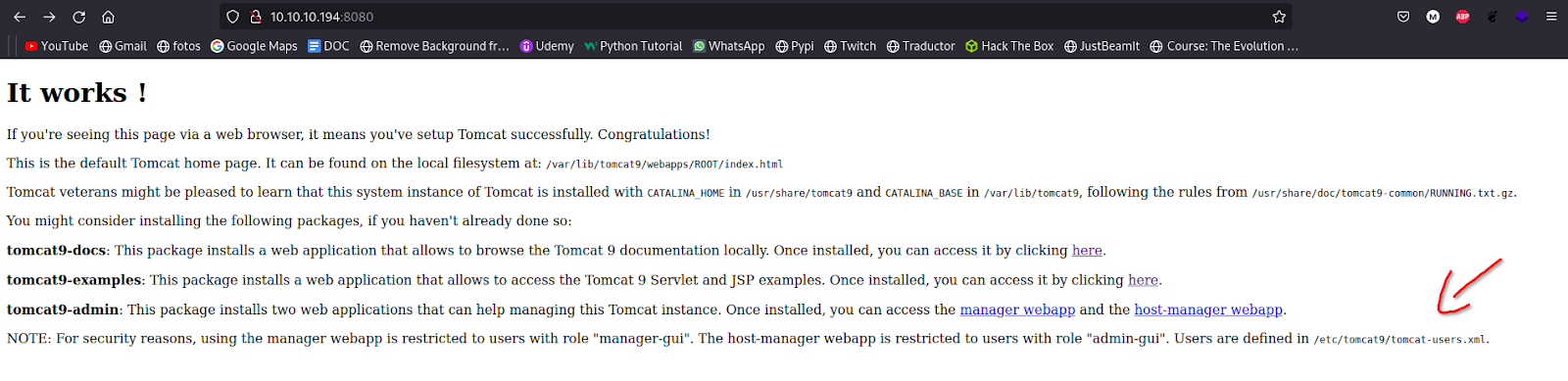The image size is (1568, 381).
Task: Open the Udemy bookmark
Action: click(547, 46)
